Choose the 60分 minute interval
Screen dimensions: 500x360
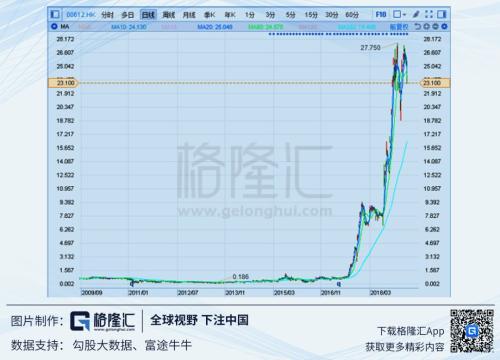click(352, 15)
